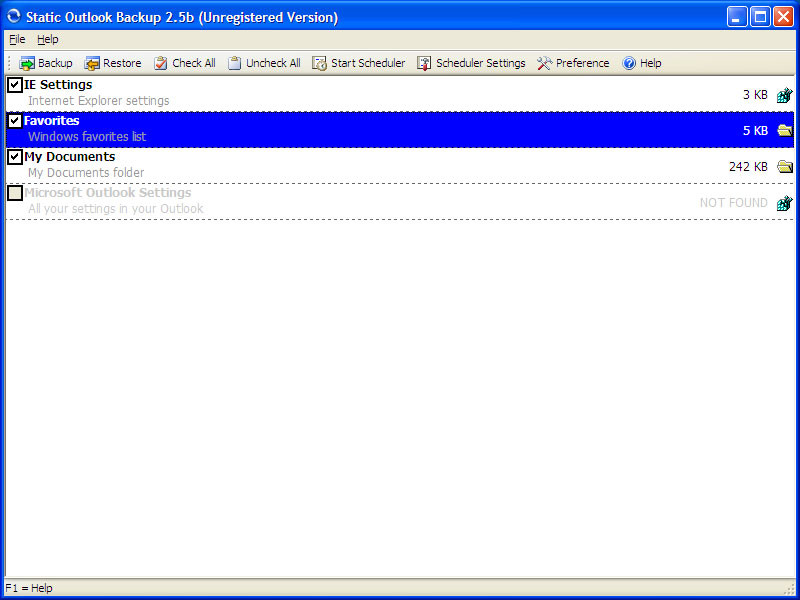Close the Static Outlook Backup window
This screenshot has height=600, width=800.
point(783,17)
